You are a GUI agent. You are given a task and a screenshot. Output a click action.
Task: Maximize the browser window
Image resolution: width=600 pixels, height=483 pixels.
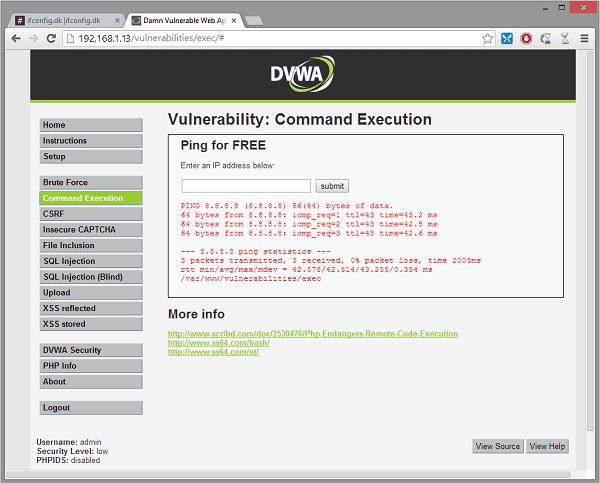click(x=562, y=8)
